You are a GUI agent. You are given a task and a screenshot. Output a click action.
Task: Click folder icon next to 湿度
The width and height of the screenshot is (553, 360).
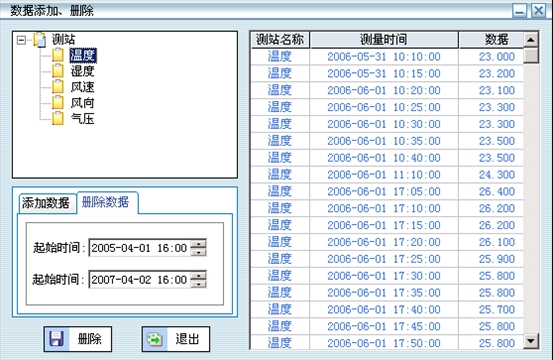58,71
